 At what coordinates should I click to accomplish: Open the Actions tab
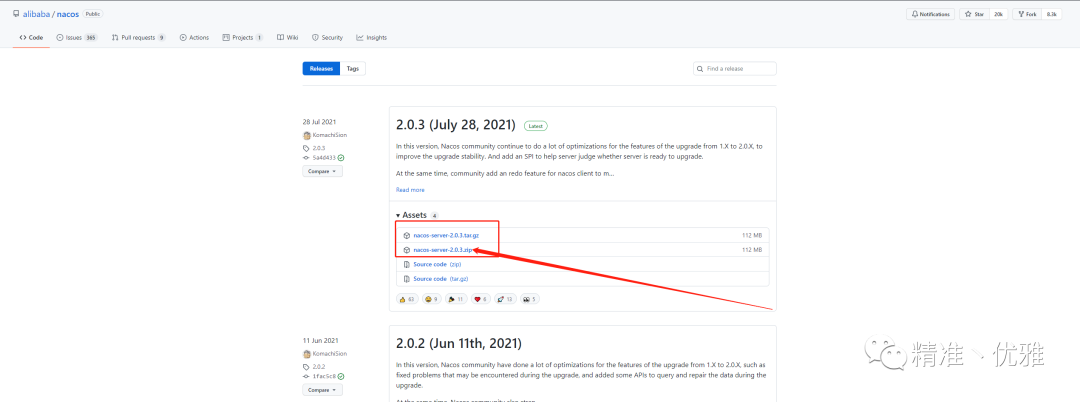[194, 38]
